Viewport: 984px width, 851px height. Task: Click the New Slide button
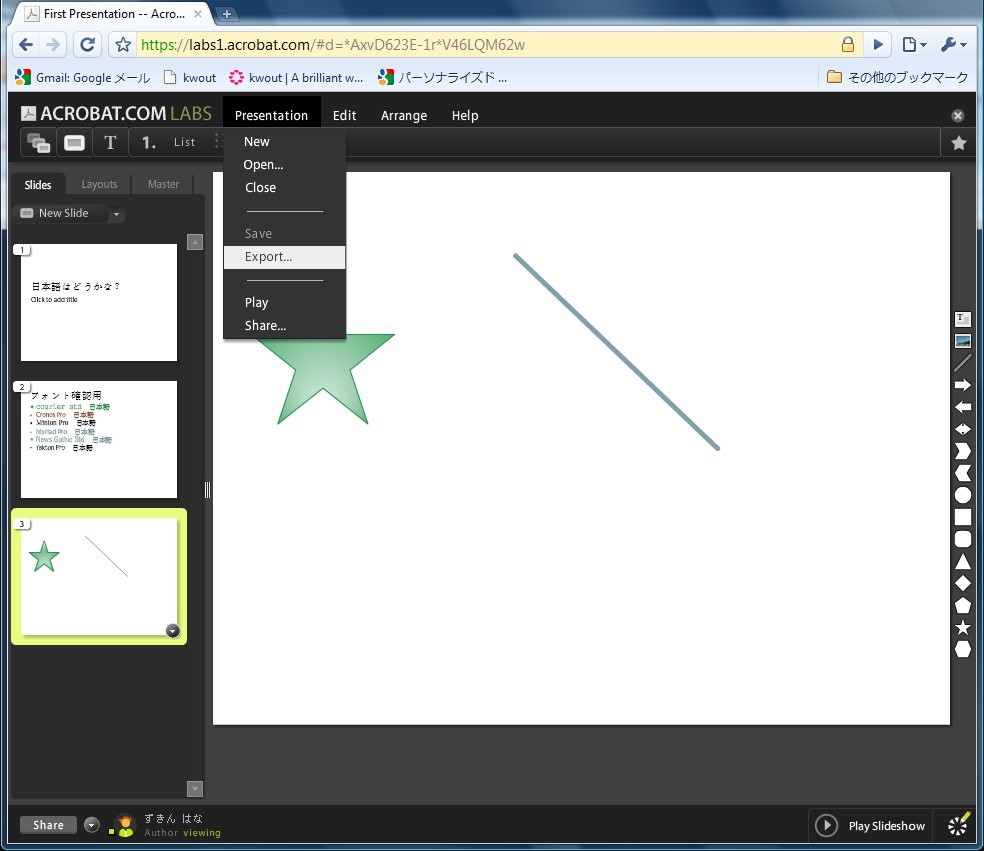(x=60, y=213)
